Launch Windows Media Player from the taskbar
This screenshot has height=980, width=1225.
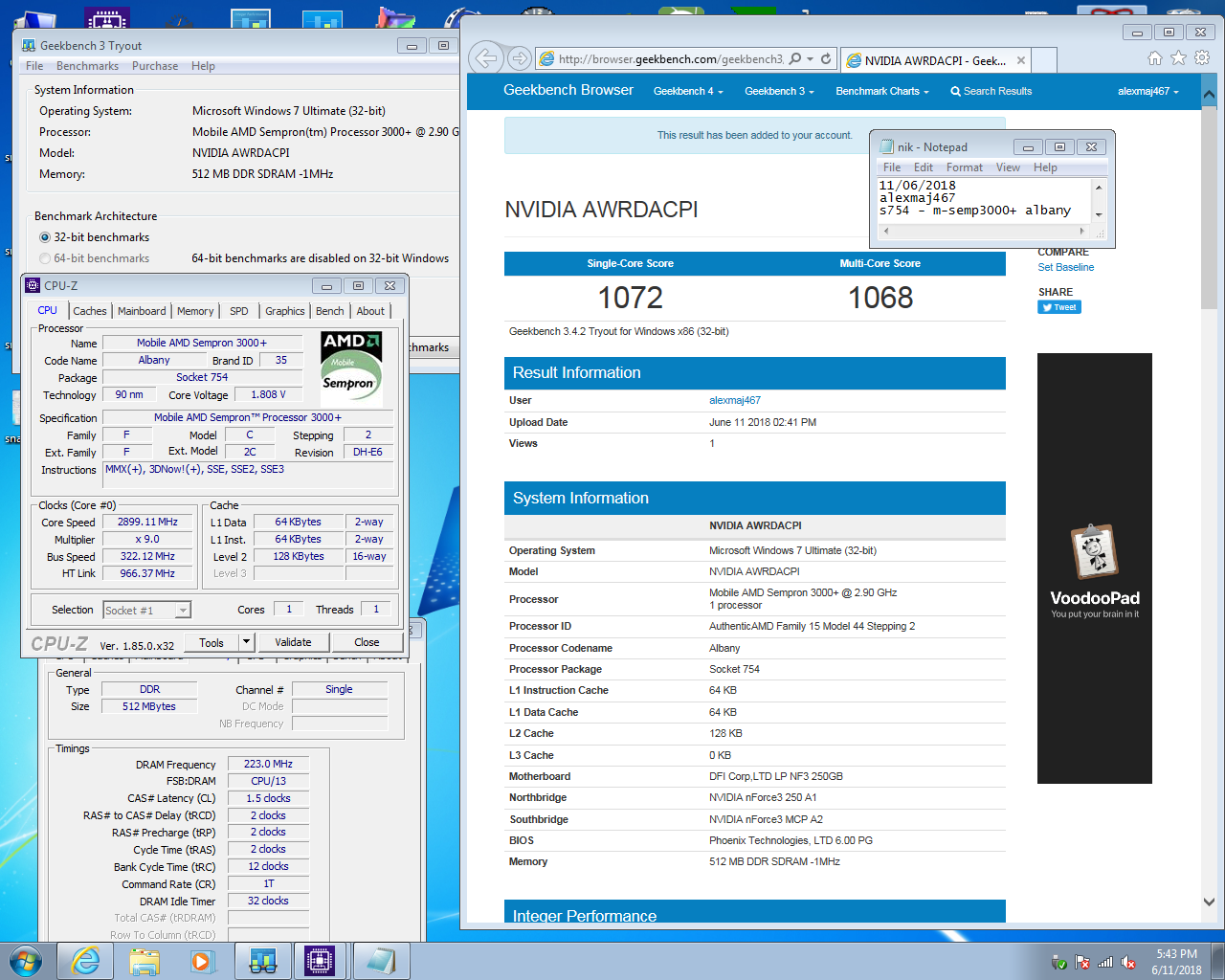click(202, 961)
